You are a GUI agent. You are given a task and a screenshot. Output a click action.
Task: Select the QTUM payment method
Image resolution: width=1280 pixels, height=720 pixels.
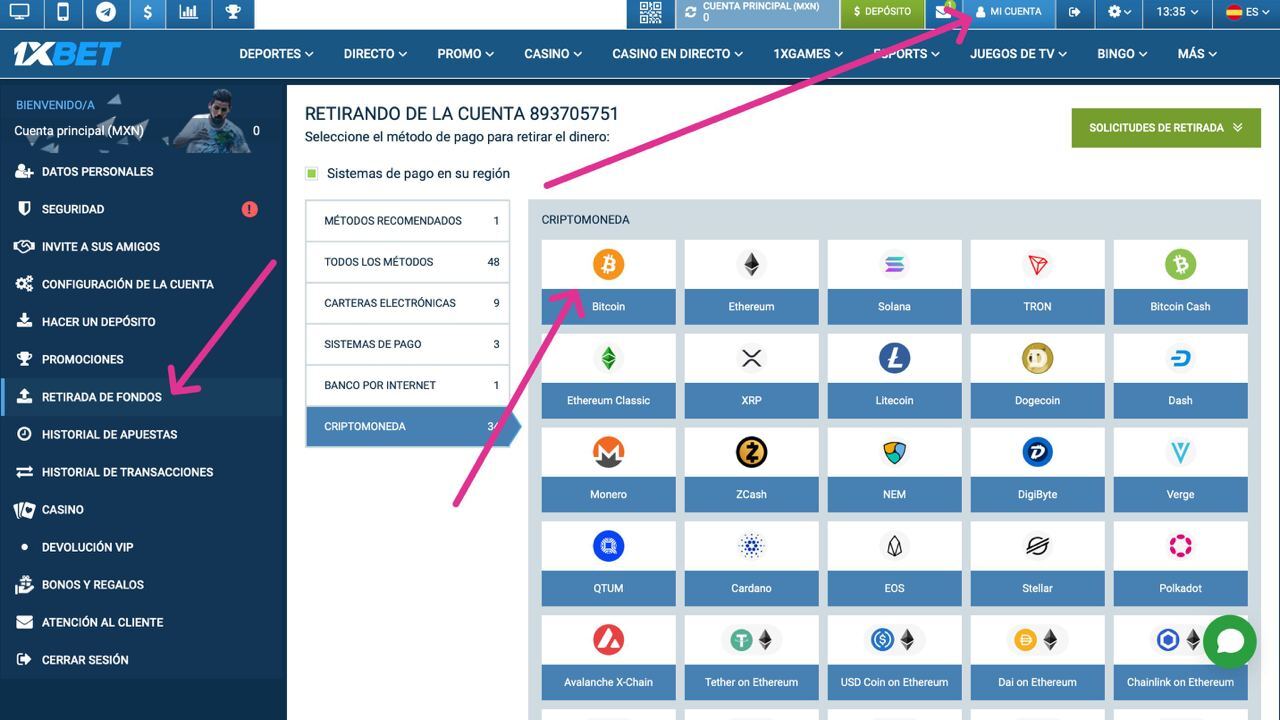[x=608, y=564]
